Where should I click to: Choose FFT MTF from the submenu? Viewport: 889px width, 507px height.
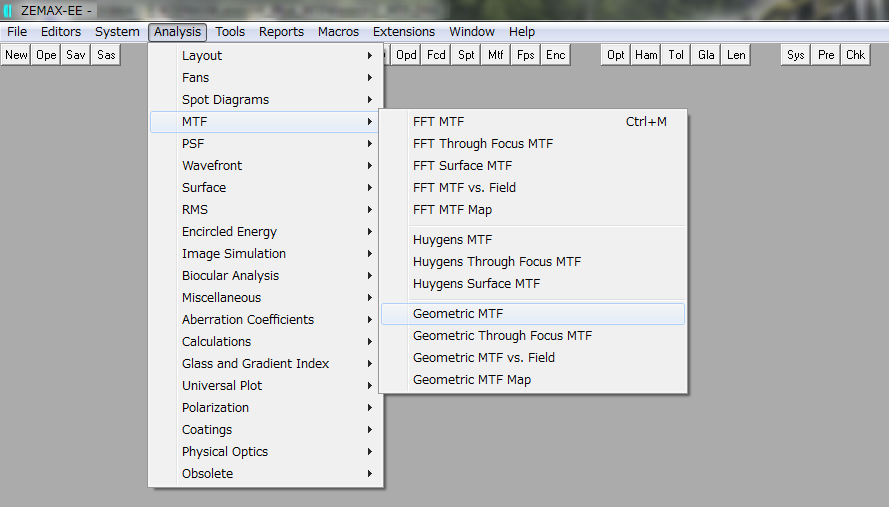(533, 122)
